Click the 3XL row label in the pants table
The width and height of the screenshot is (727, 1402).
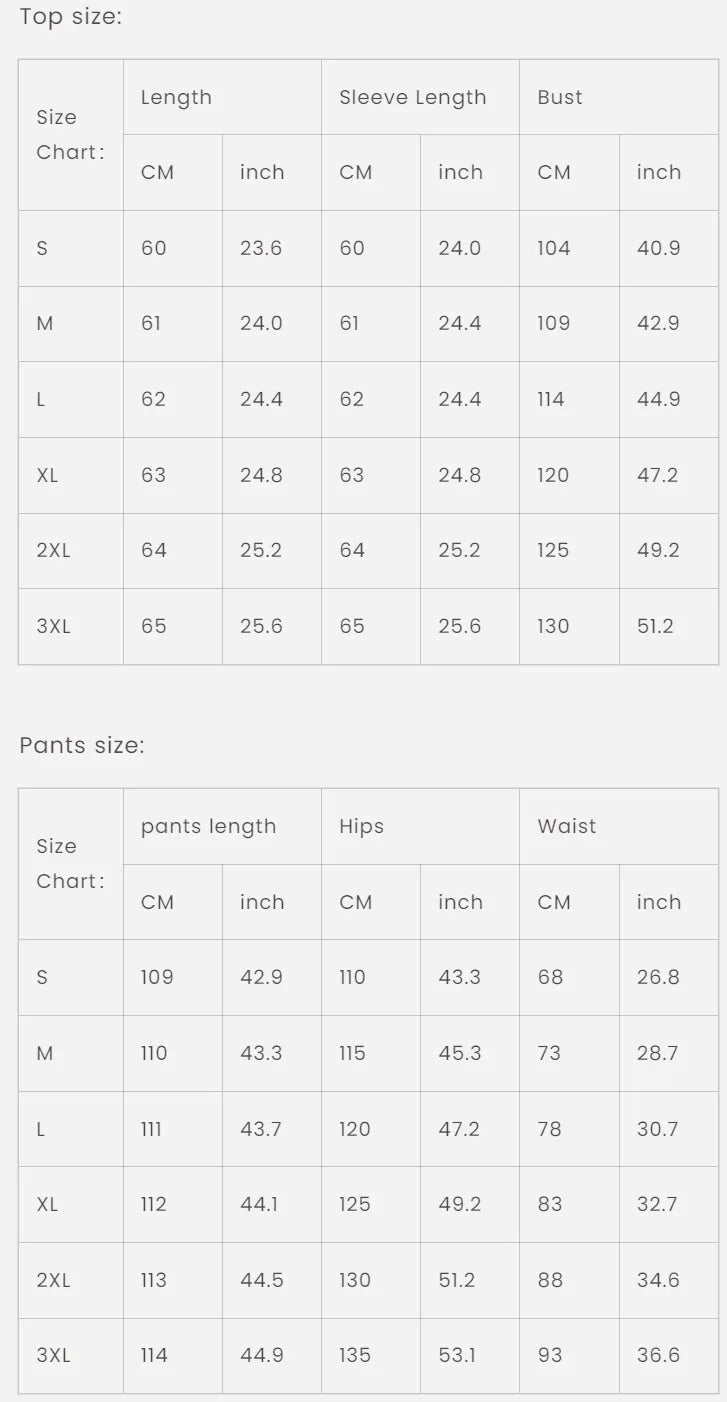(x=53, y=1355)
